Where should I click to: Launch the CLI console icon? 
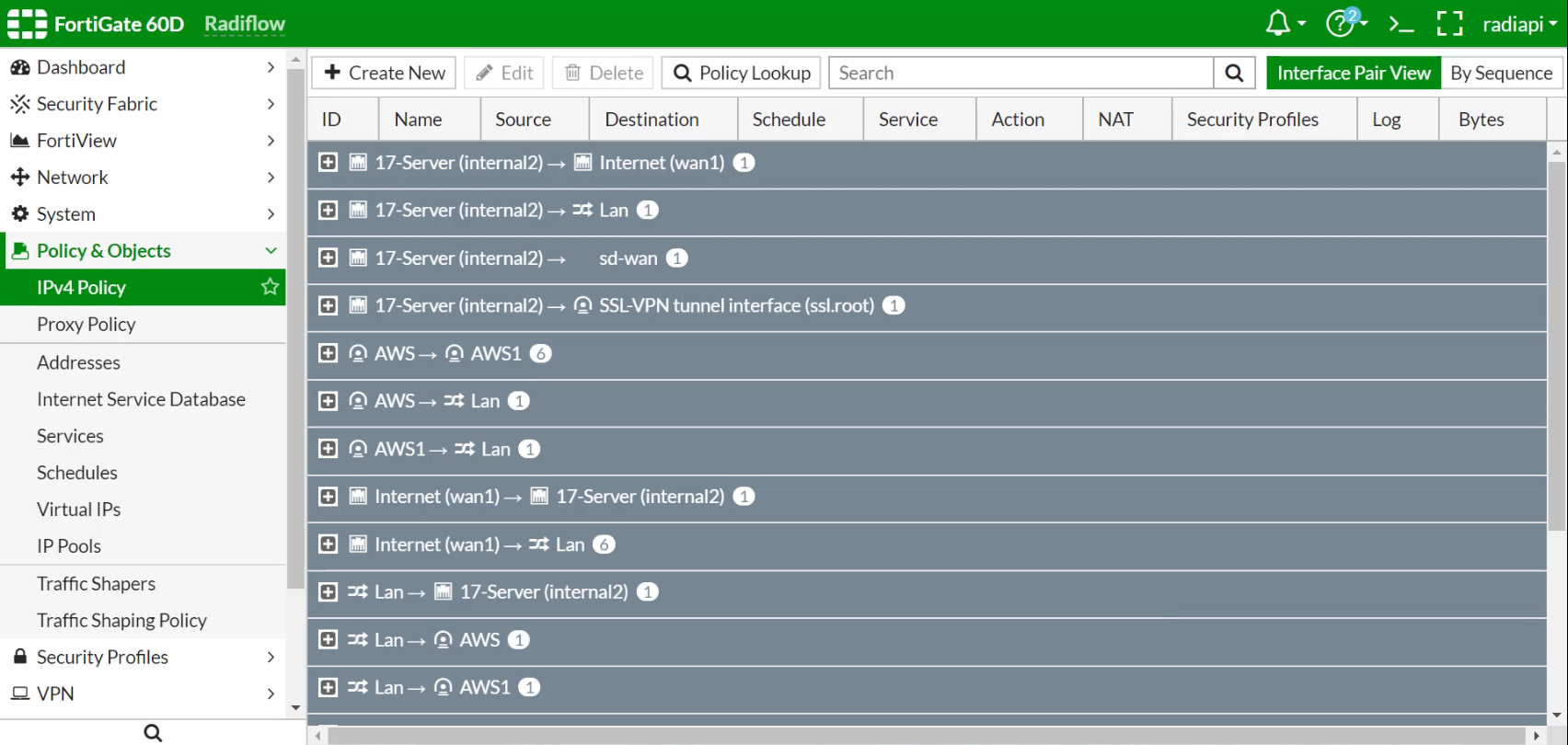1401,24
